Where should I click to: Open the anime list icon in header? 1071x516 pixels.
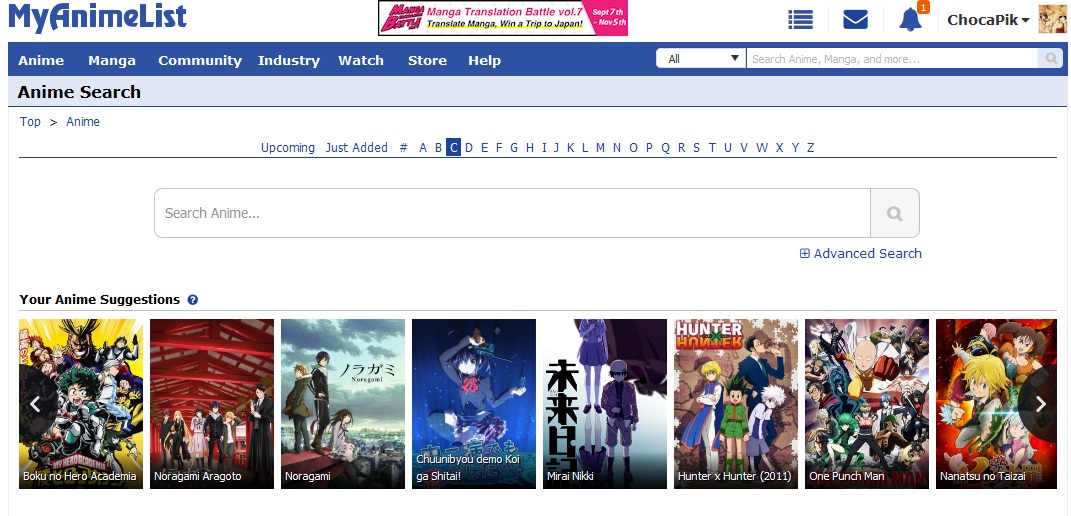800,19
